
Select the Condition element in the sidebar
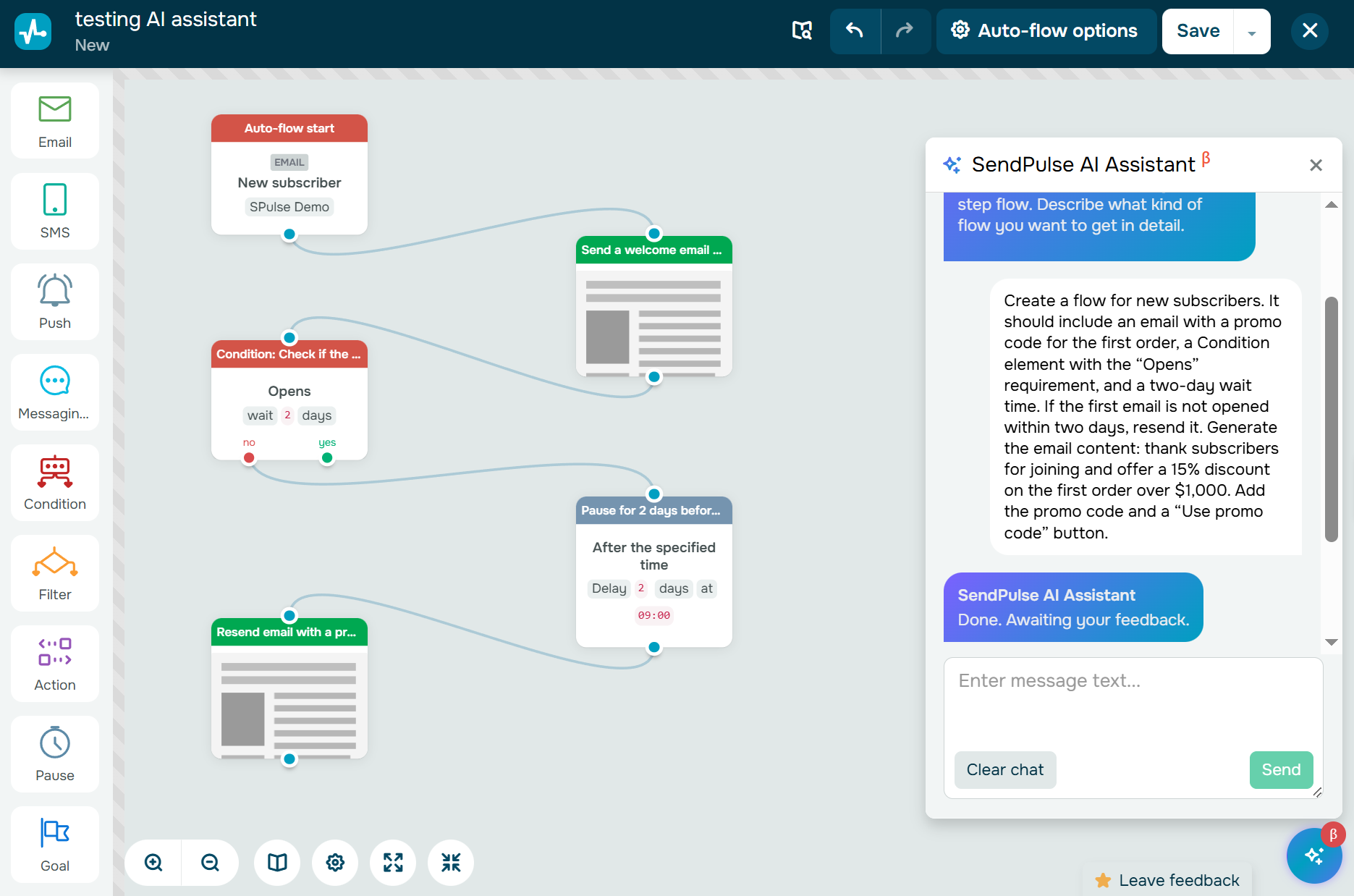click(x=54, y=482)
